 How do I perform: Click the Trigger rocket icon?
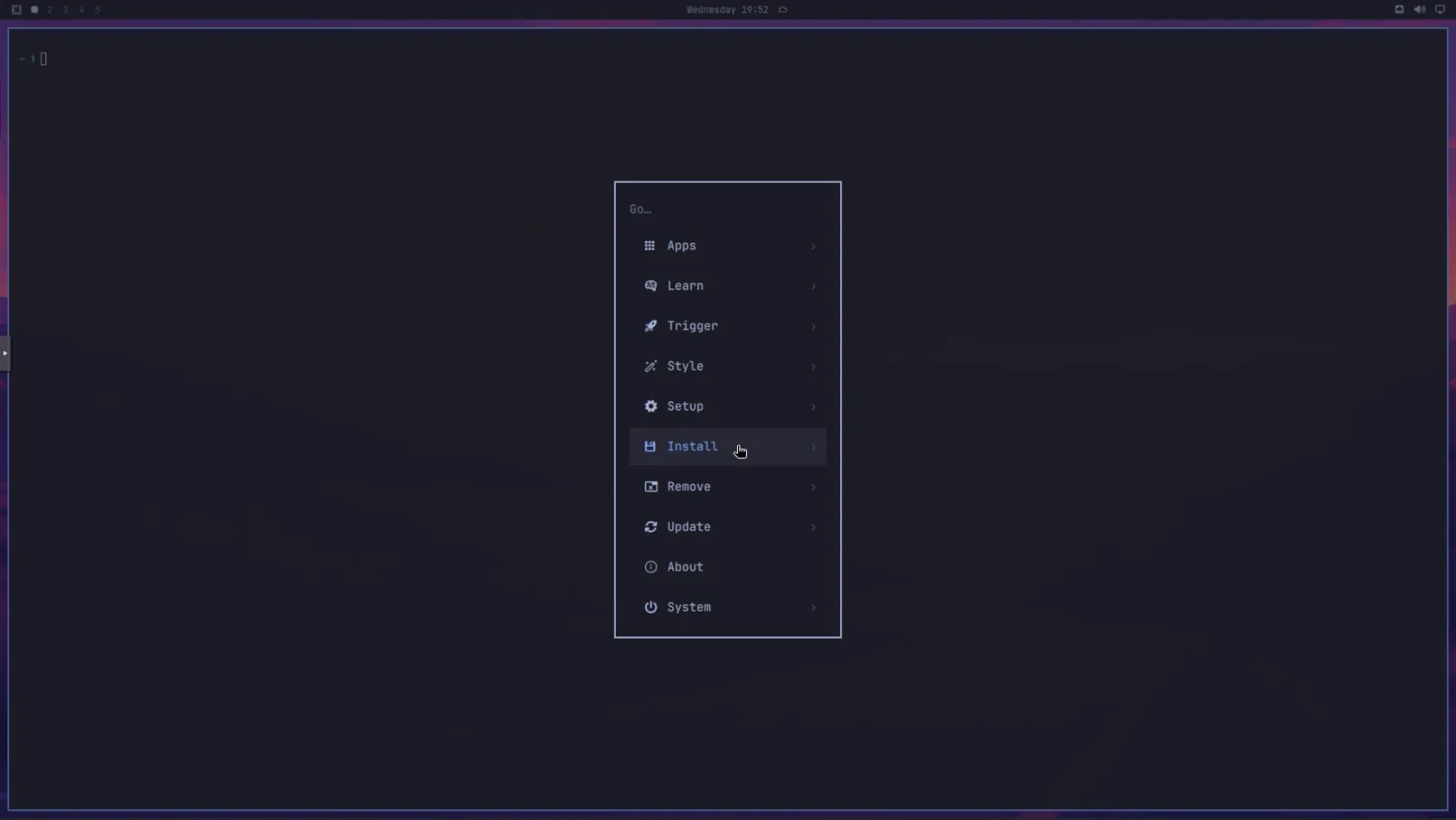[650, 326]
